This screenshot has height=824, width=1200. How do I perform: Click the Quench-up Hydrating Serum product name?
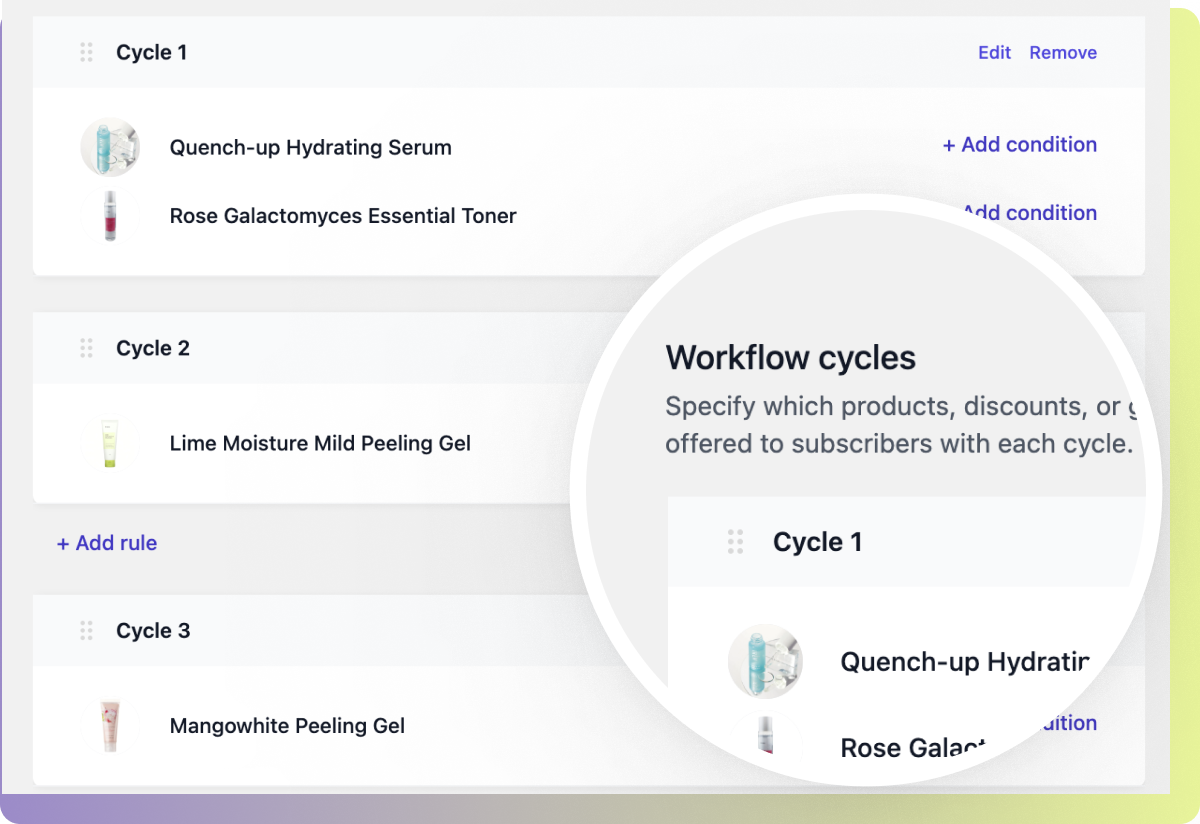pos(311,147)
